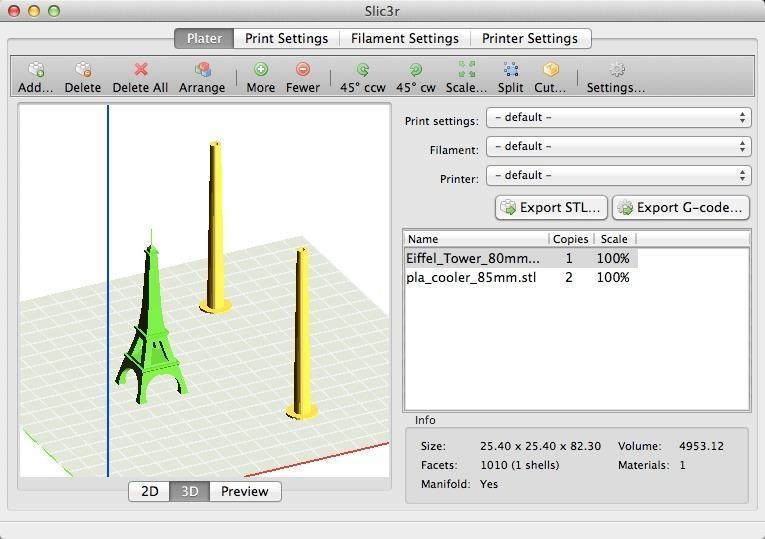Screen dimensions: 765x539
Task: Click the yellow minimize window button
Action: click(34, 11)
